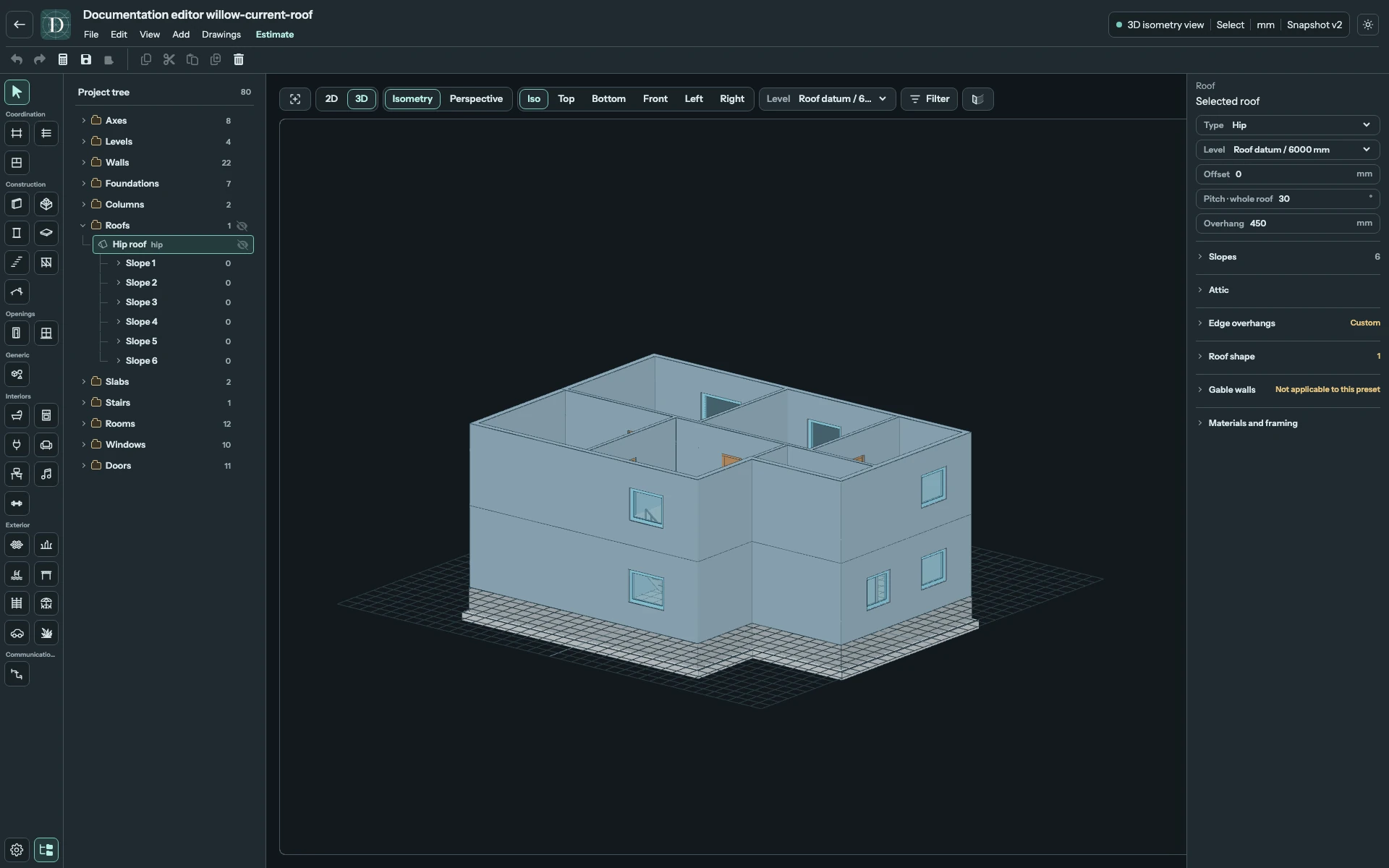Open the Level Roof datum 6000 mm dropdown
Image resolution: width=1389 pixels, height=868 pixels.
(x=1287, y=150)
